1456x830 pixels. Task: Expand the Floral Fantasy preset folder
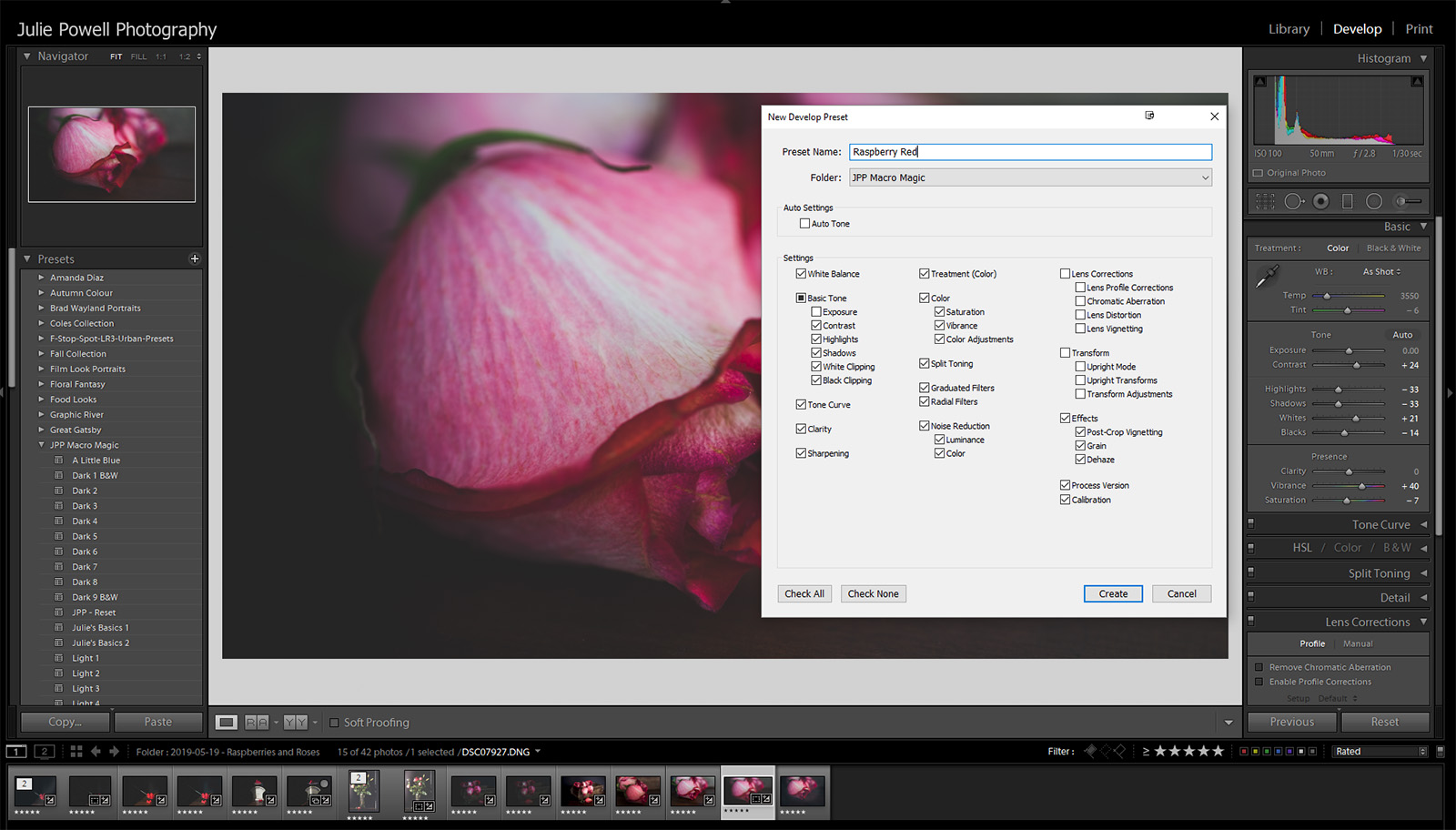41,384
